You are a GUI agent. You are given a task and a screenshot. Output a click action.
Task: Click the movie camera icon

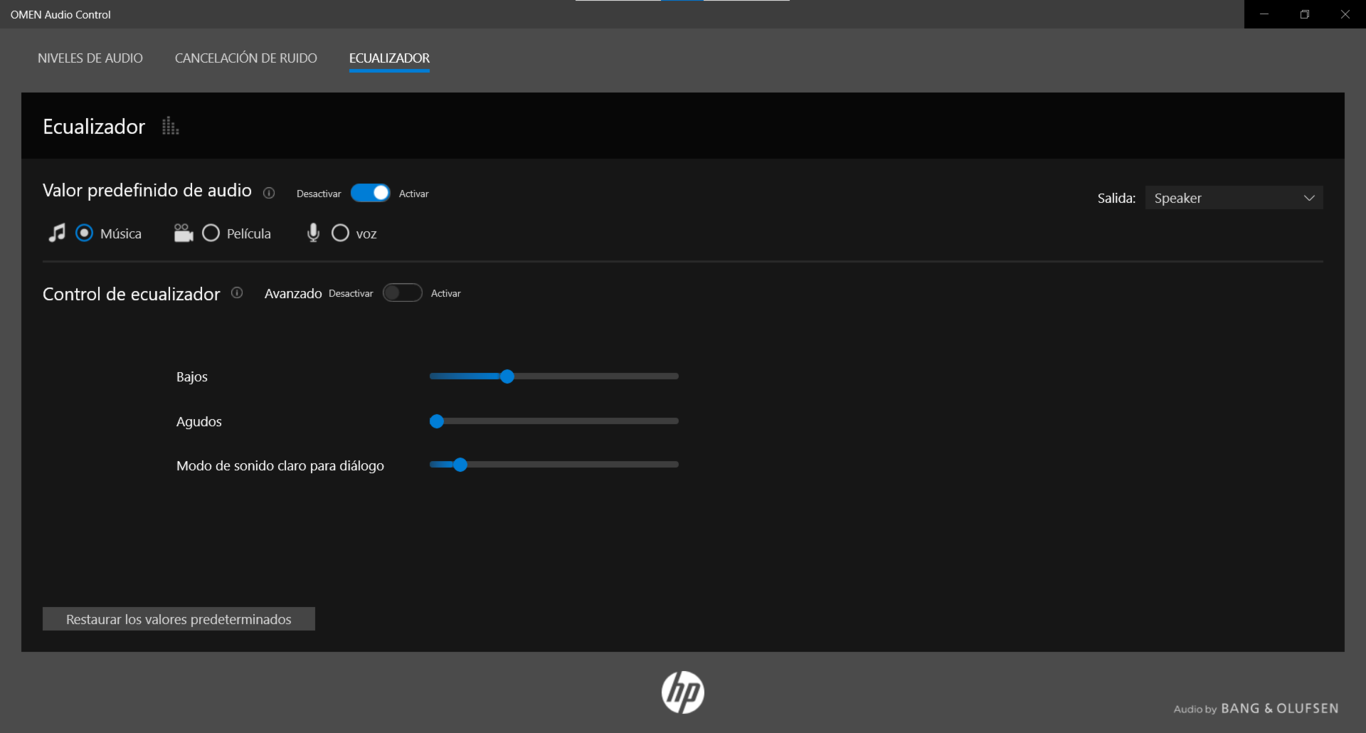point(183,233)
